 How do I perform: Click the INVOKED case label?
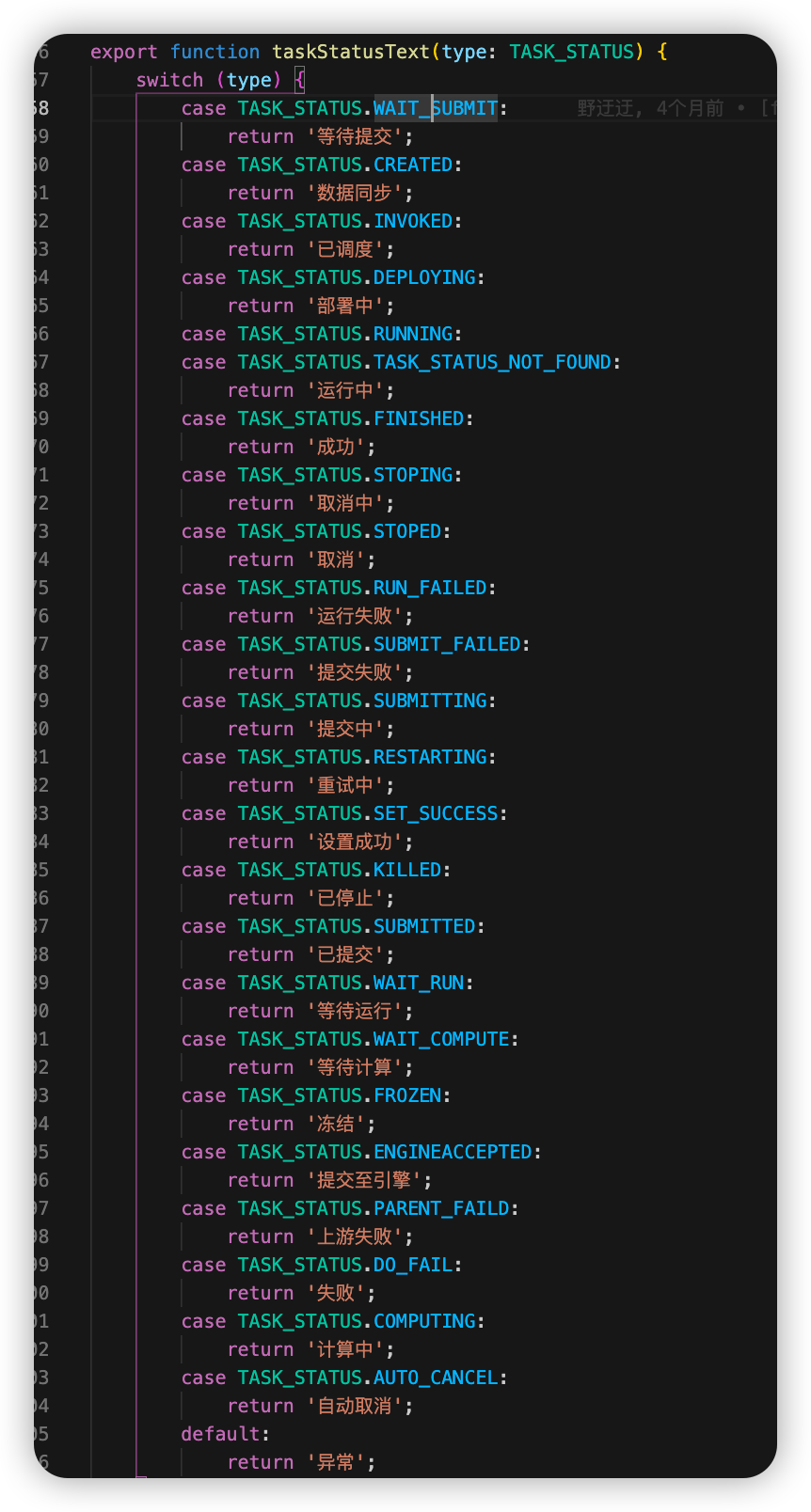413,221
